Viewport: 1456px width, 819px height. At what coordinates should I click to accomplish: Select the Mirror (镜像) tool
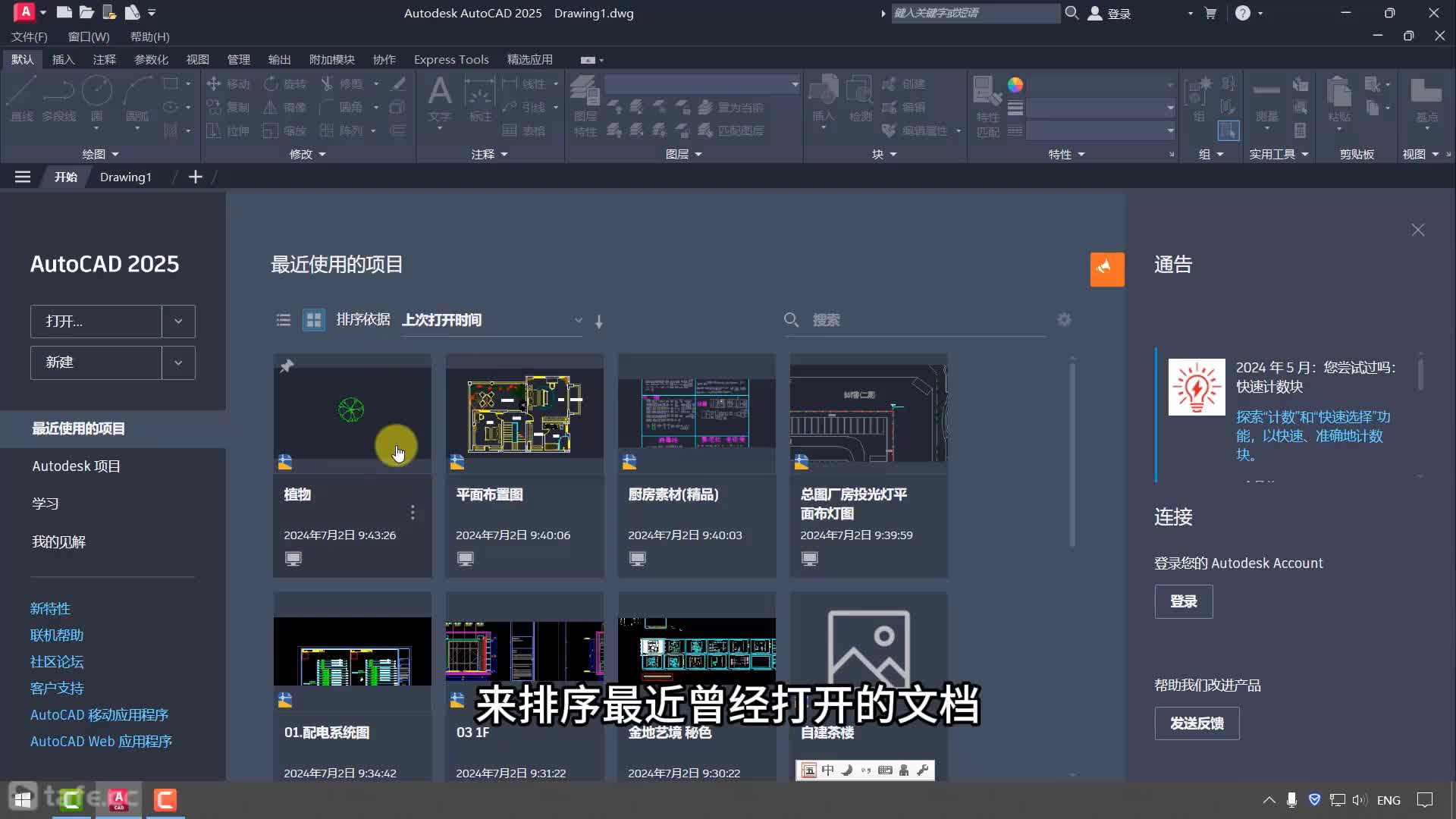click(285, 107)
